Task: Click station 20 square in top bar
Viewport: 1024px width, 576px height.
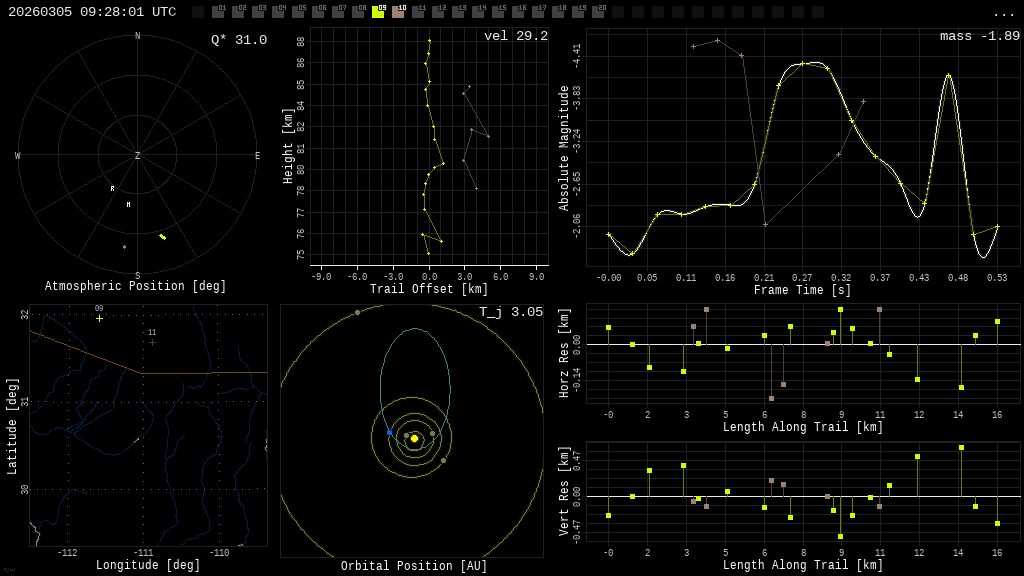Action: coord(598,12)
